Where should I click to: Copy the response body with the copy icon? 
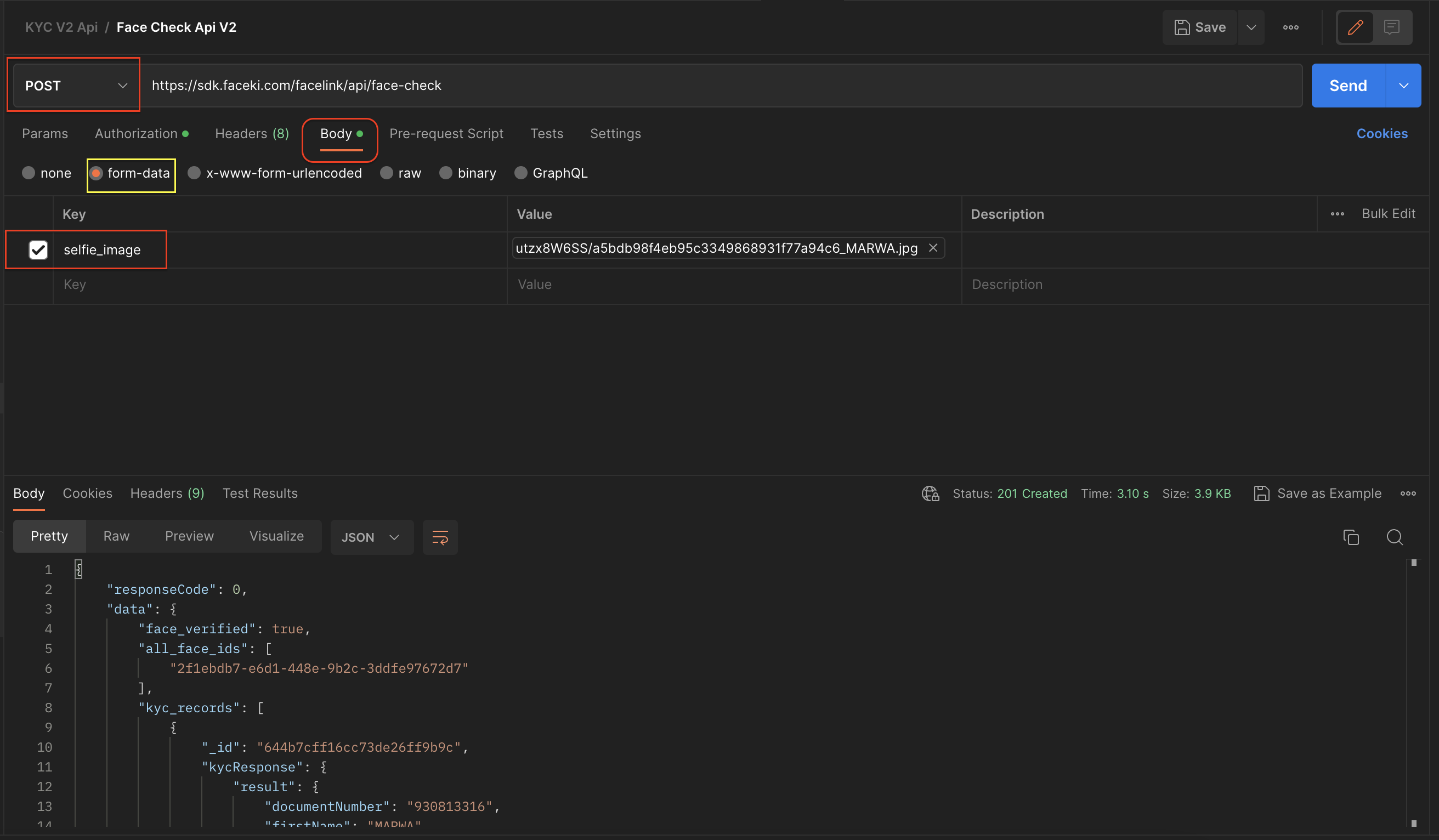tap(1351, 537)
